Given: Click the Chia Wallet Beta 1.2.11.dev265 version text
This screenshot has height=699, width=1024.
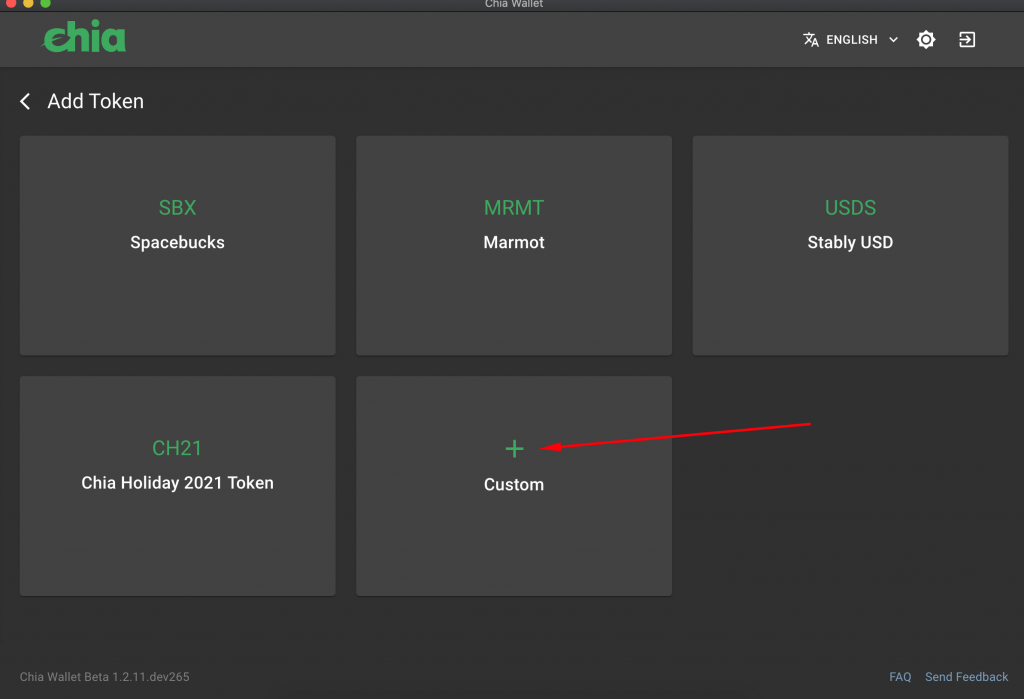Looking at the screenshot, I should coord(104,677).
